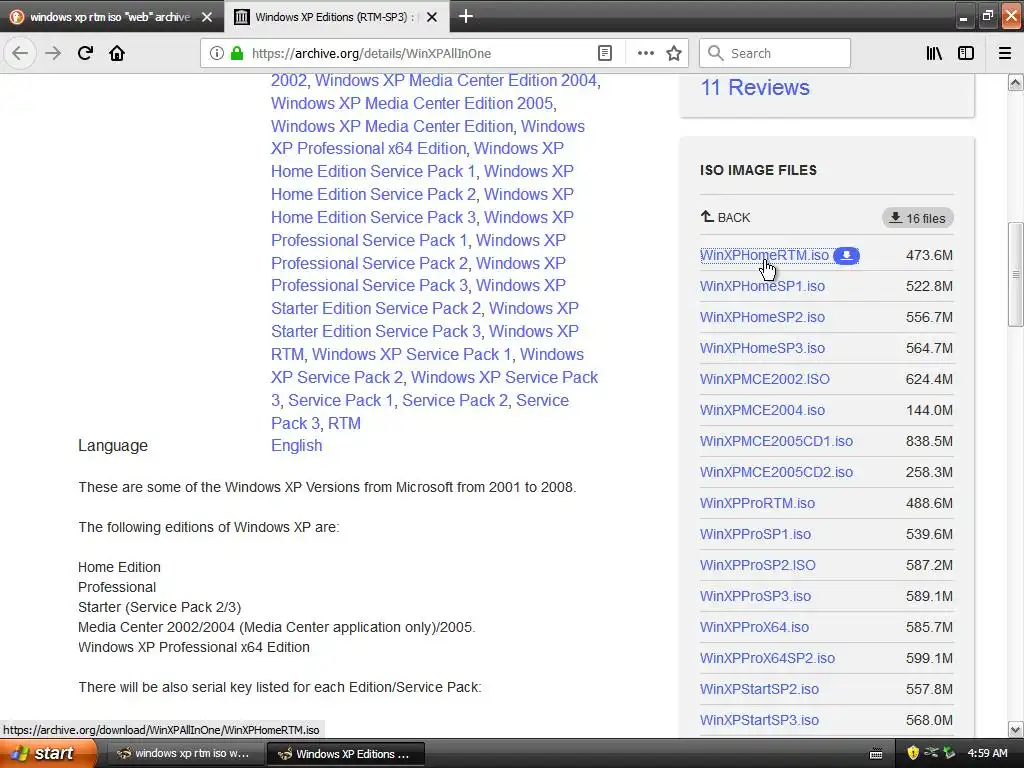Download WinXPProX64.iso

754,628
